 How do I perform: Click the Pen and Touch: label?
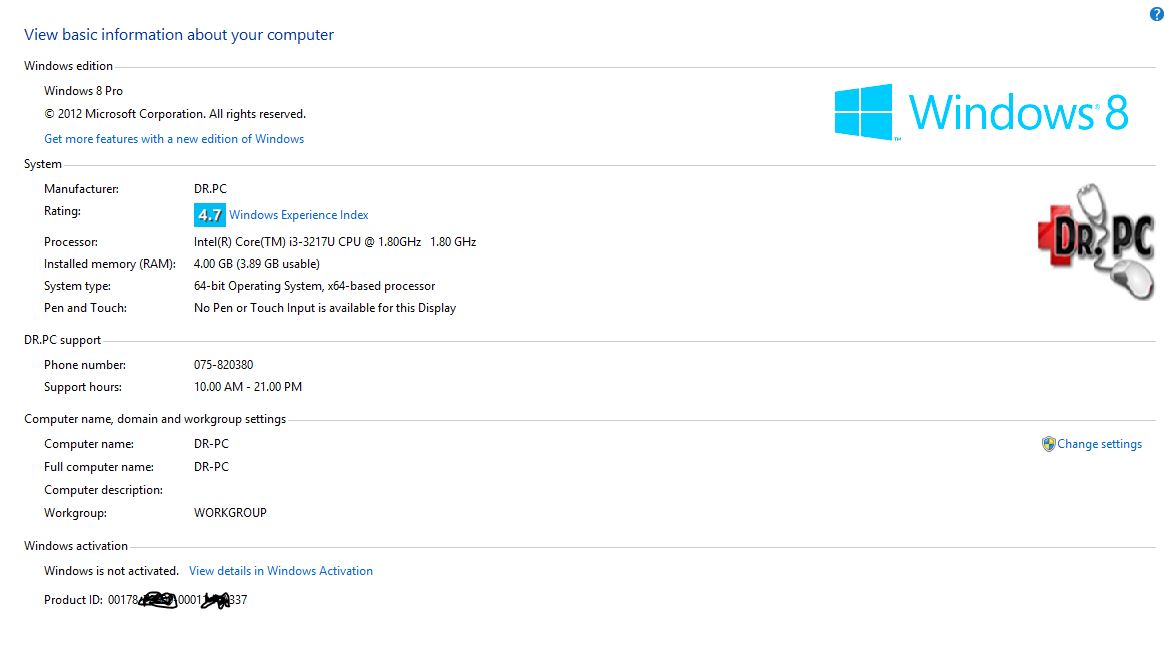coord(86,308)
